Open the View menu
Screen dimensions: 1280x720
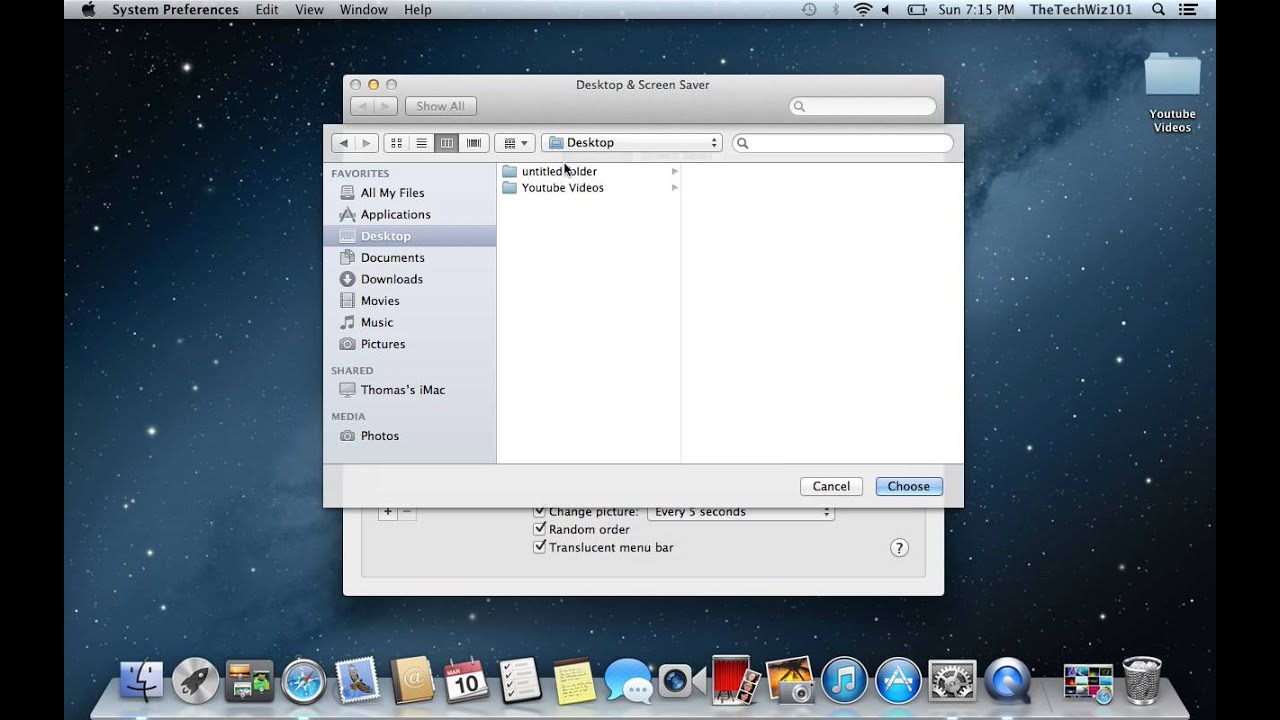tap(309, 10)
